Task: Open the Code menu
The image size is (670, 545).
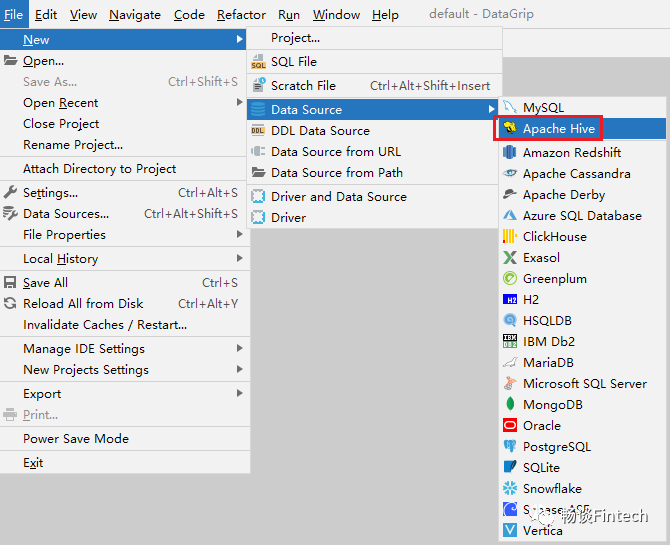Action: pyautogui.click(x=189, y=15)
